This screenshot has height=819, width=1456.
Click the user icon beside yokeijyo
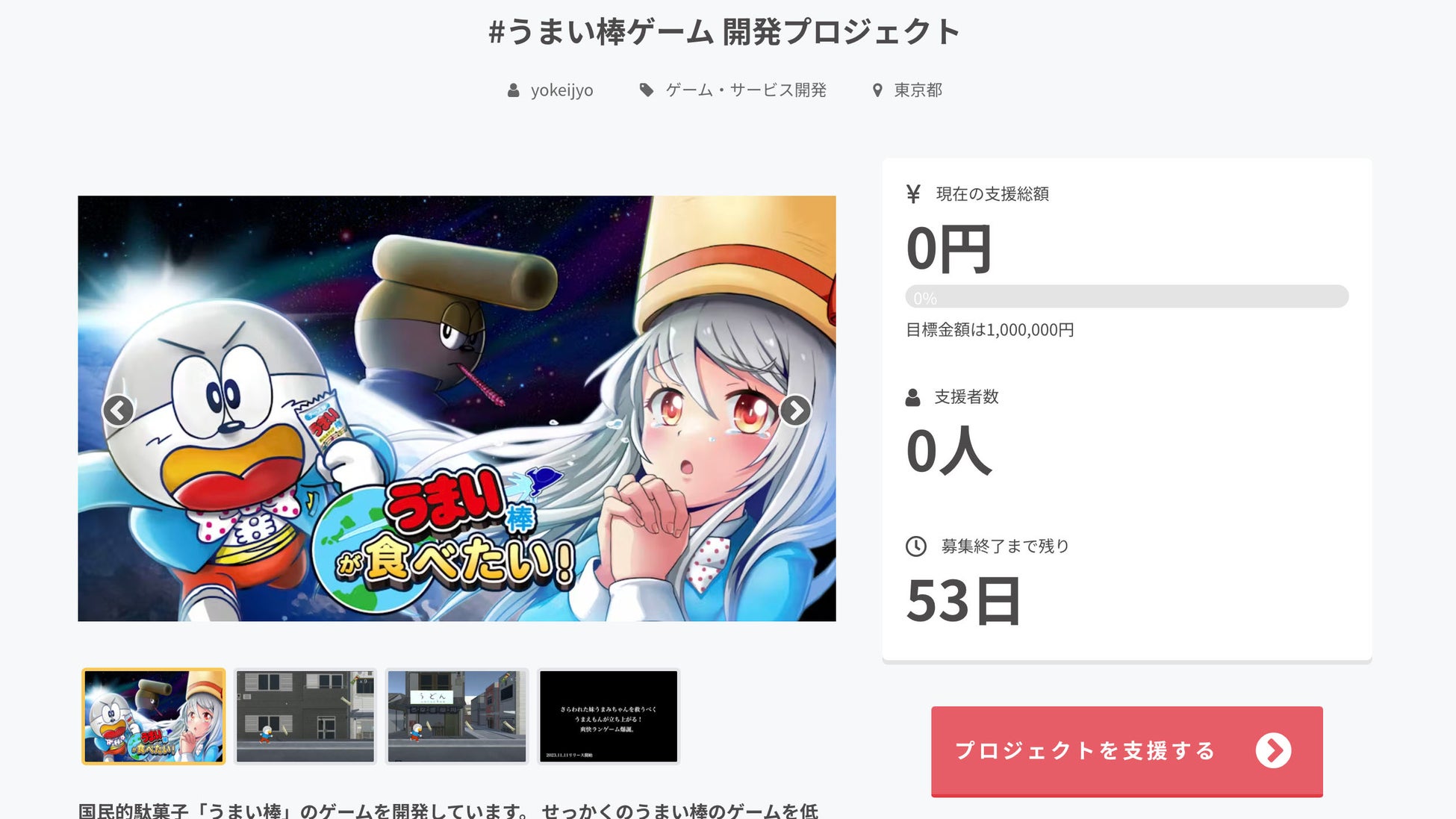pyautogui.click(x=513, y=90)
